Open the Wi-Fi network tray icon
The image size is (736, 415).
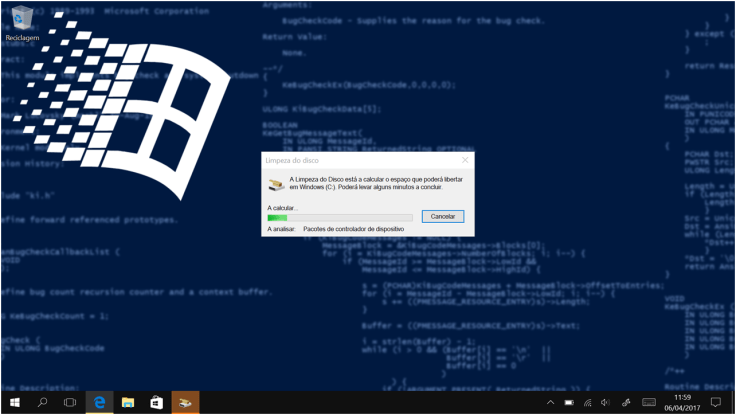pos(588,402)
